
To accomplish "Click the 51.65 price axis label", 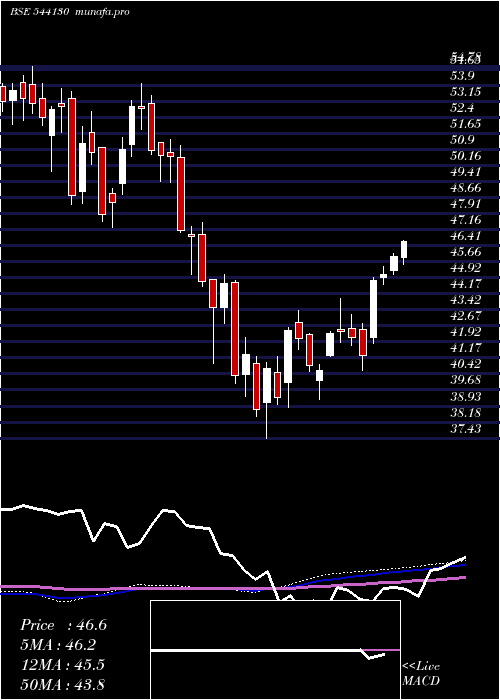I will coord(465,124).
